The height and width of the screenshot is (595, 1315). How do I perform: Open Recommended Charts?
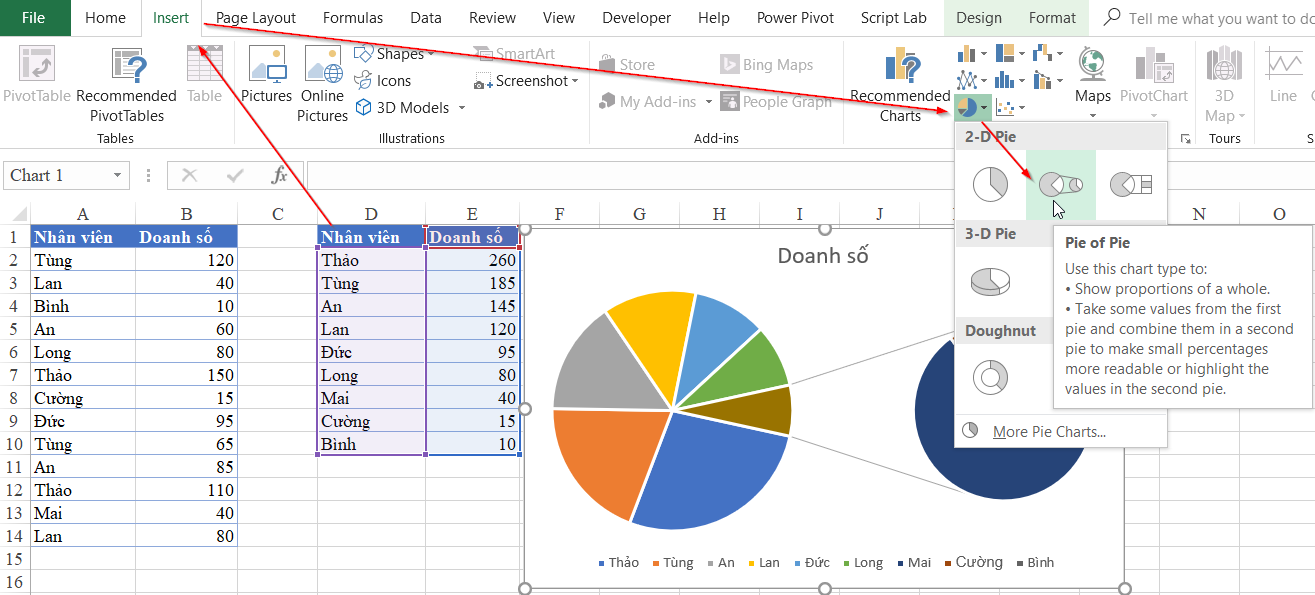(900, 86)
